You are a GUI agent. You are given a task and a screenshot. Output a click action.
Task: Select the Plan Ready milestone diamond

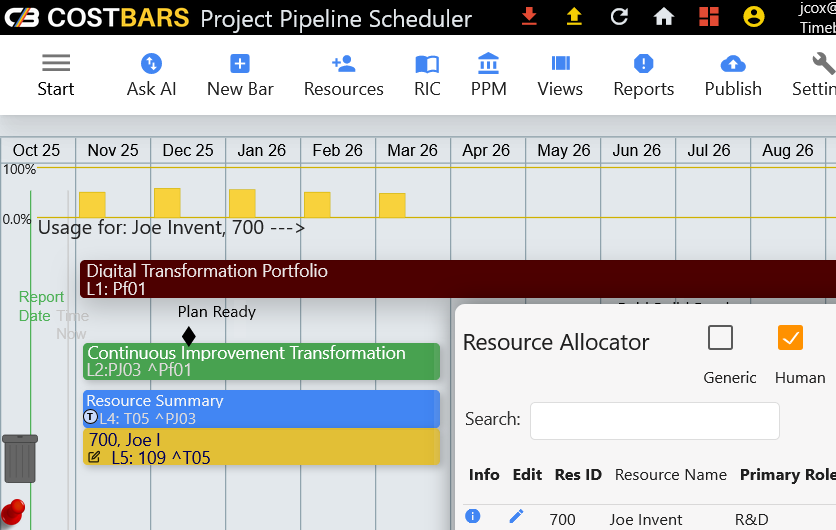click(x=189, y=336)
